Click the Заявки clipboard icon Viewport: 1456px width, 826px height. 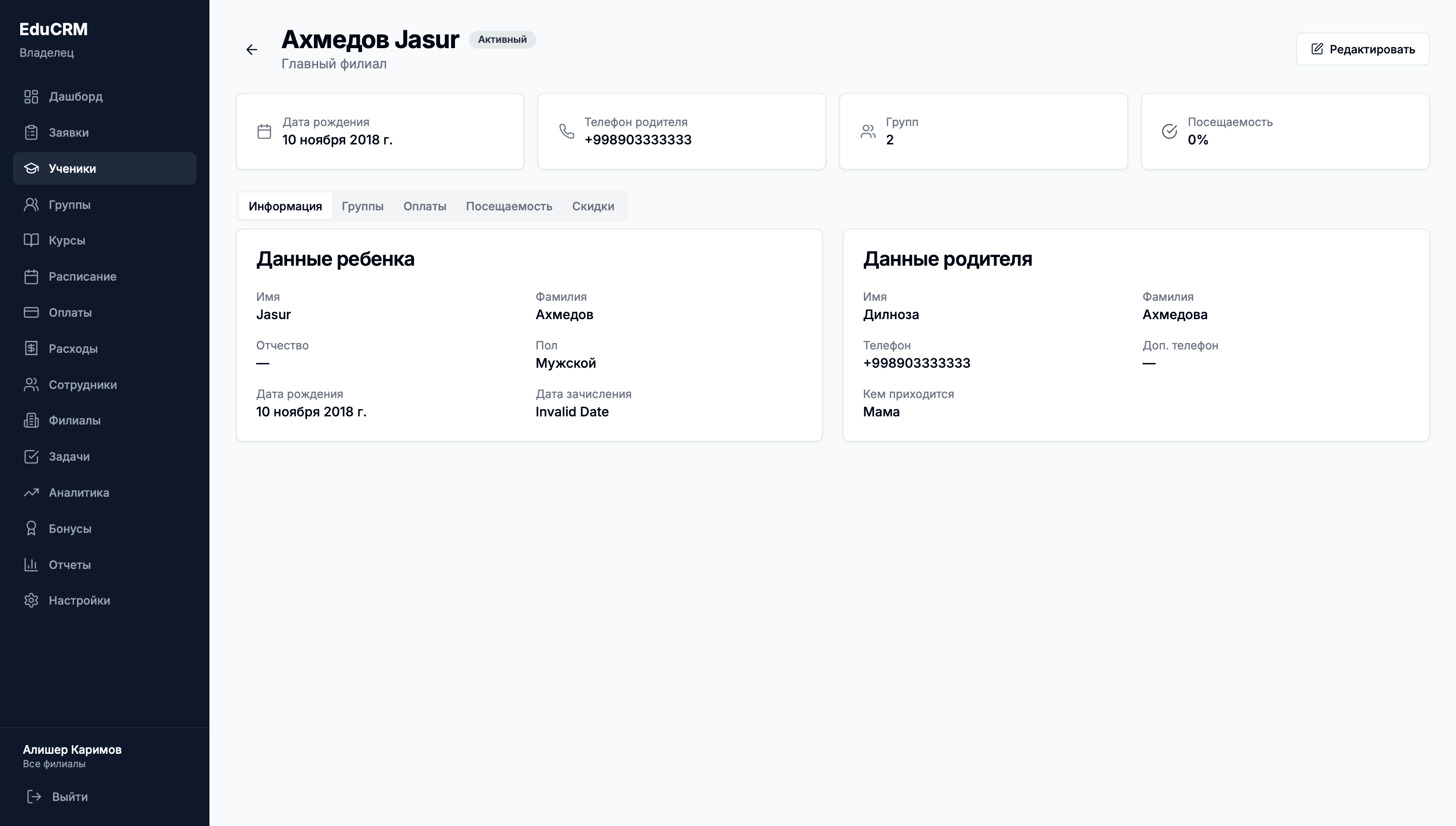click(x=31, y=132)
